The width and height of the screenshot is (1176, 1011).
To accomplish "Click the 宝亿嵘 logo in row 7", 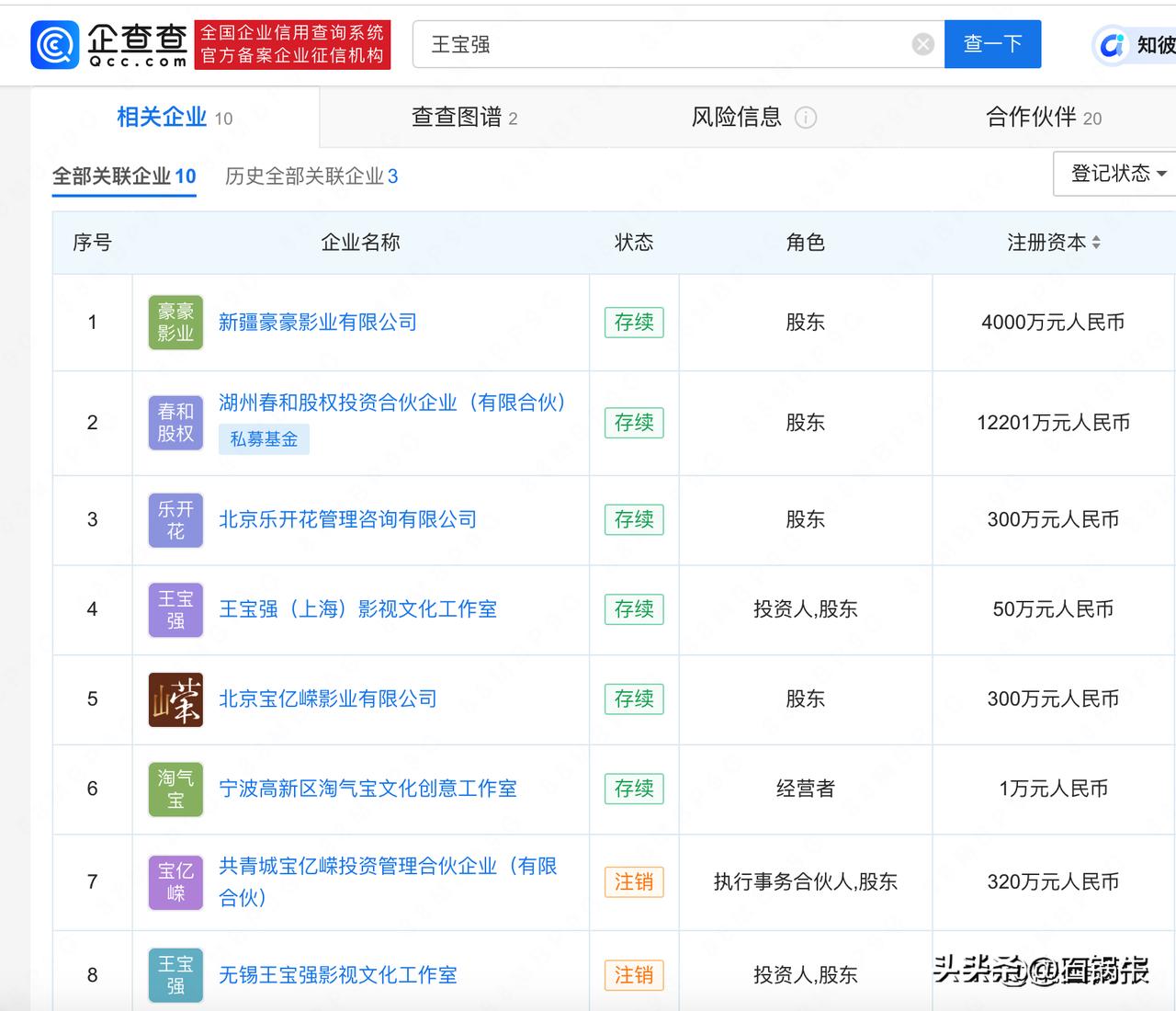I will tap(175, 882).
